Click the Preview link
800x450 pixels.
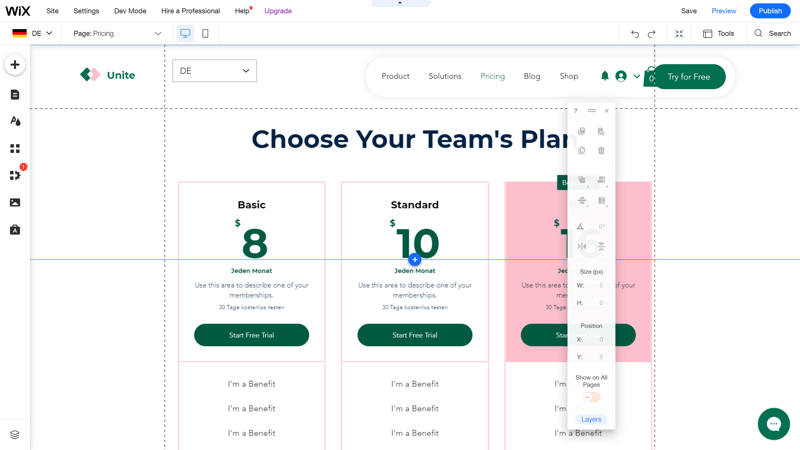723,11
